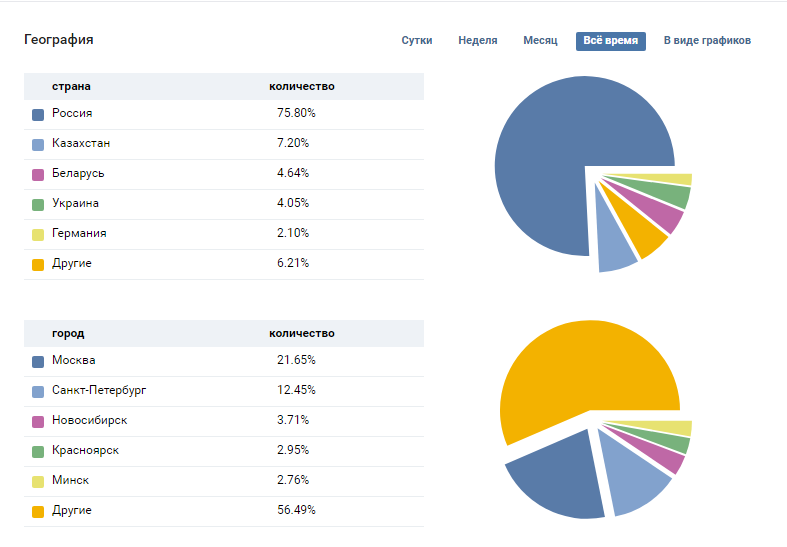Click the orange Другие swatch in city table
The image size is (787, 547).
coord(38,512)
